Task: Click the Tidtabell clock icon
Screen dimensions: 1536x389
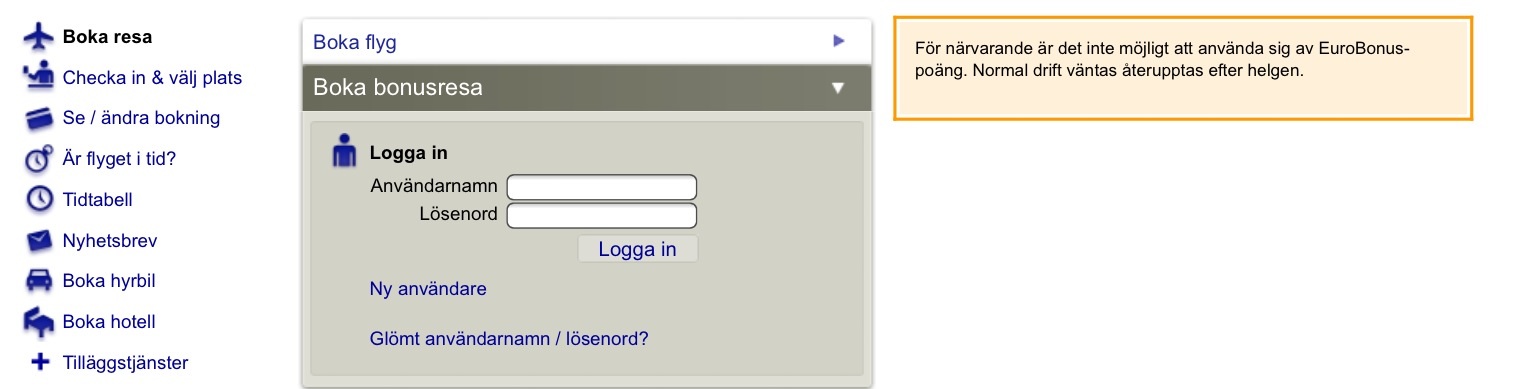Action: tap(39, 199)
